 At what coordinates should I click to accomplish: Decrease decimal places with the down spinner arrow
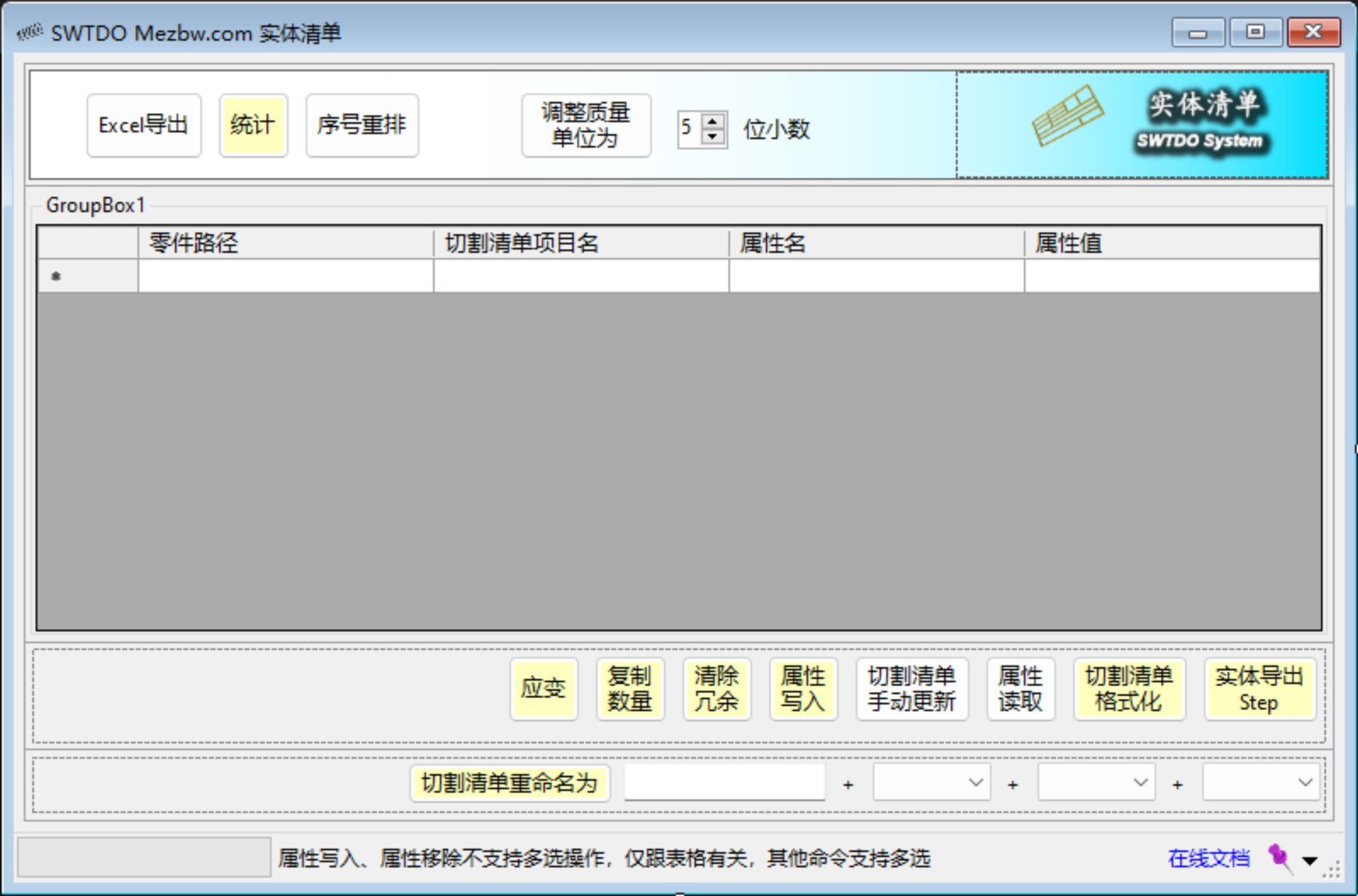tap(713, 137)
